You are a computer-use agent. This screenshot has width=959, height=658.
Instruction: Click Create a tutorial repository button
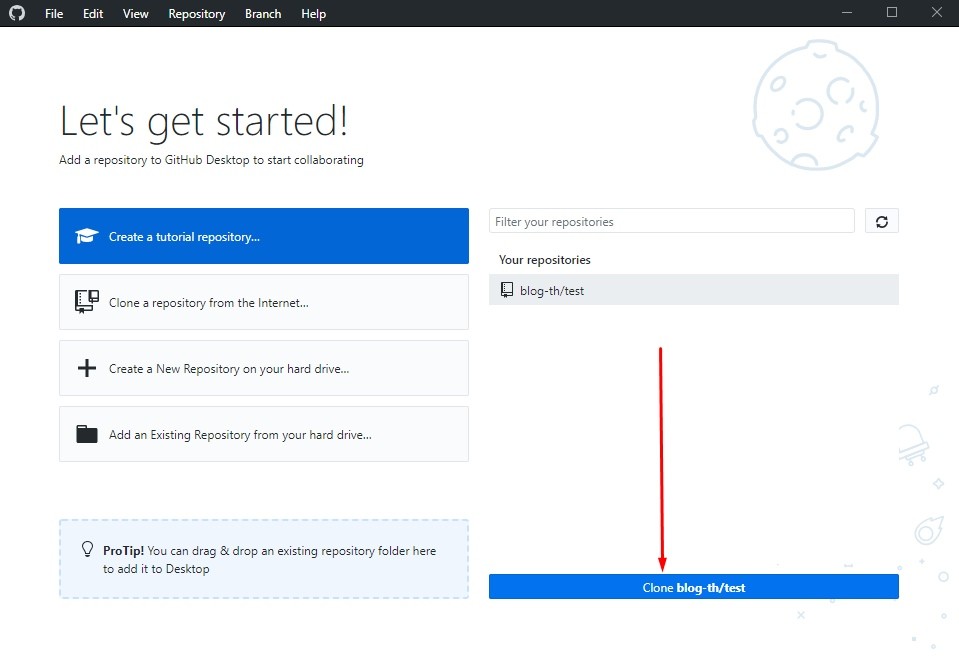[x=264, y=236]
